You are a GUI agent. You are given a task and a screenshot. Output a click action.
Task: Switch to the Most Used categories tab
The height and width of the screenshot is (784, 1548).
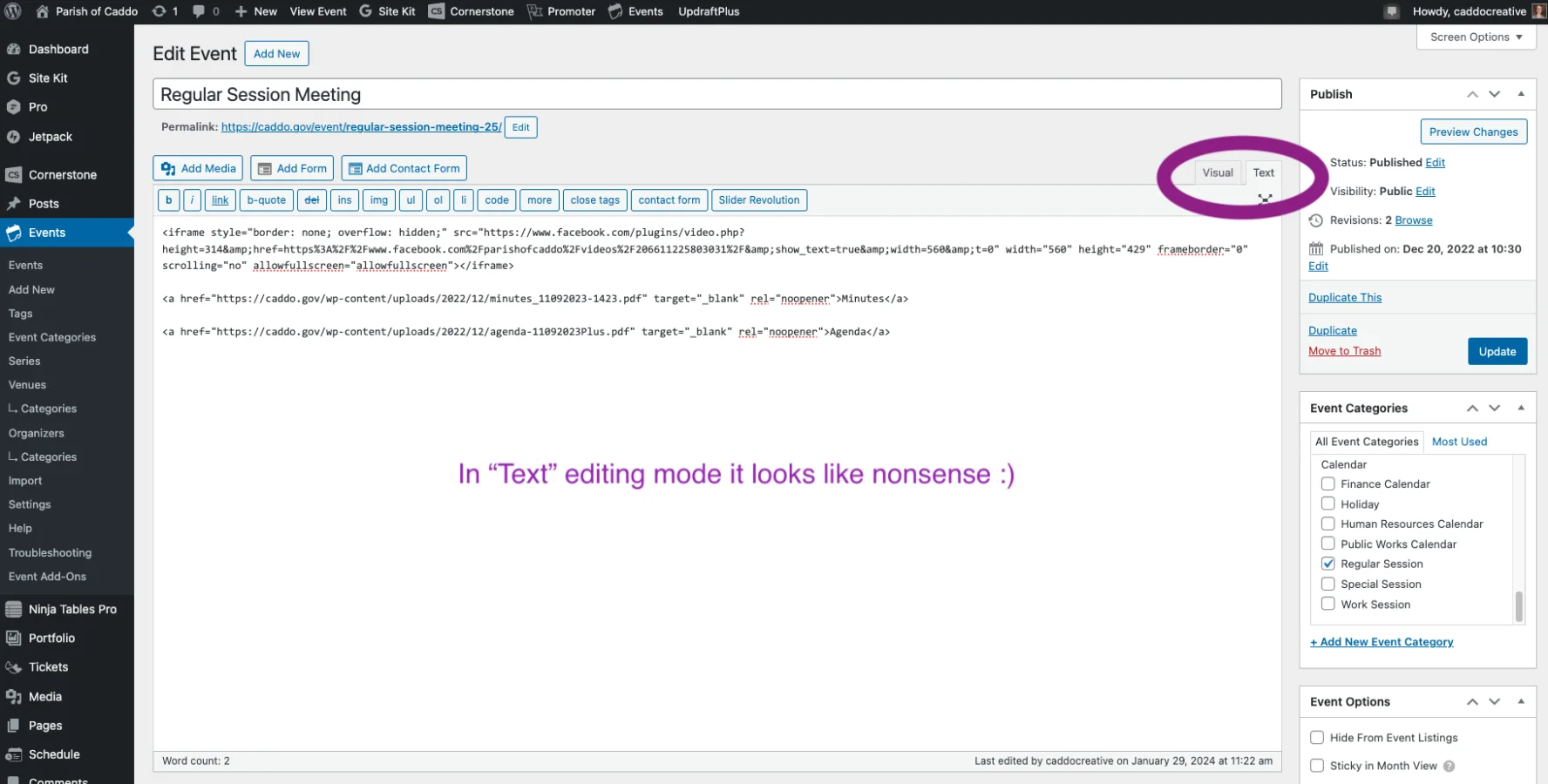pyautogui.click(x=1459, y=442)
